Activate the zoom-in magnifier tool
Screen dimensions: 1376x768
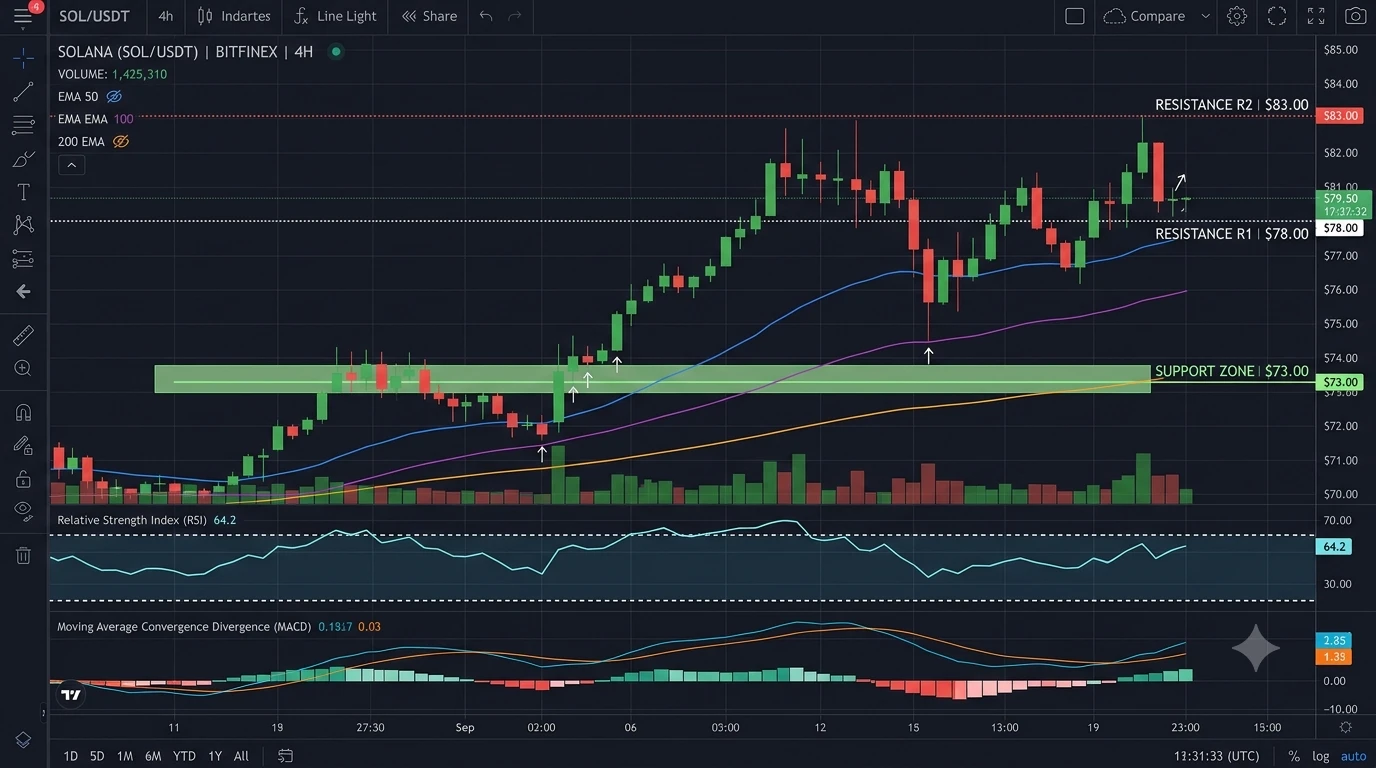click(23, 368)
